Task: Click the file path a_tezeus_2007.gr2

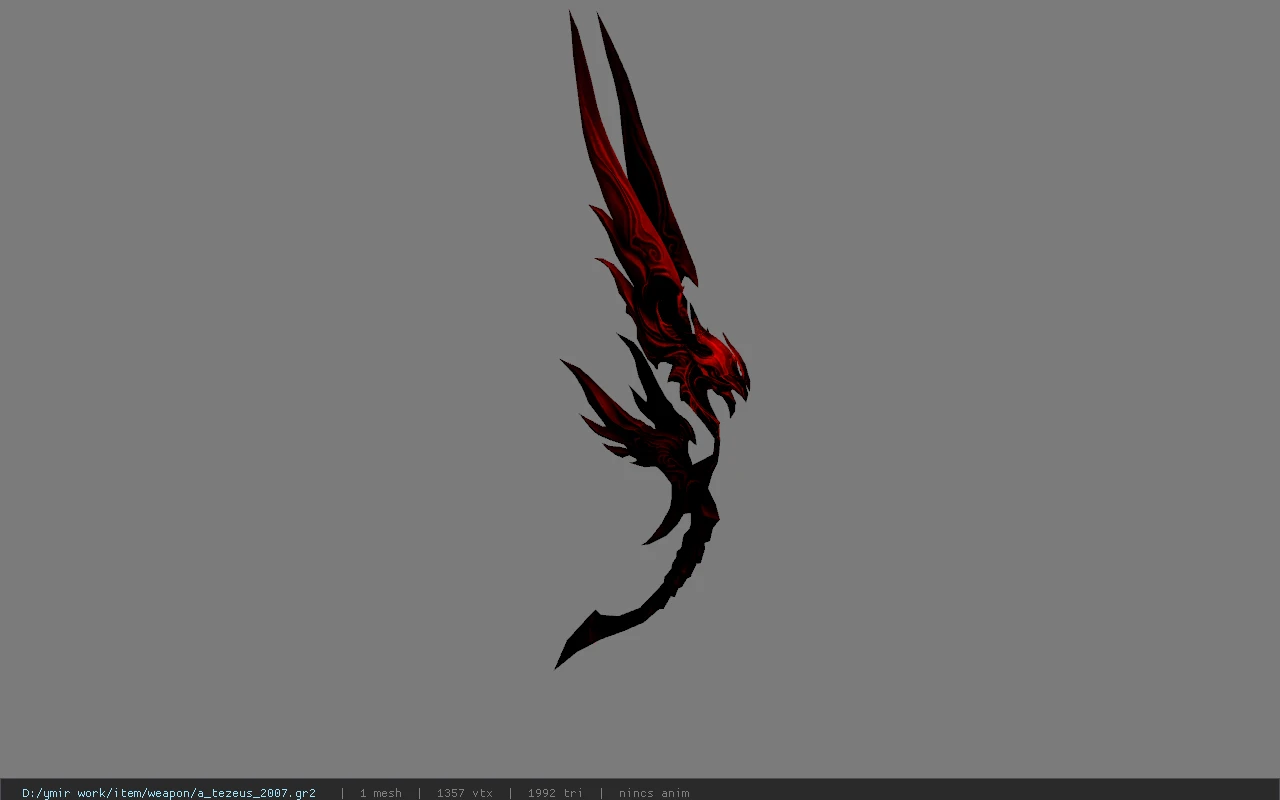Action: [x=169, y=793]
